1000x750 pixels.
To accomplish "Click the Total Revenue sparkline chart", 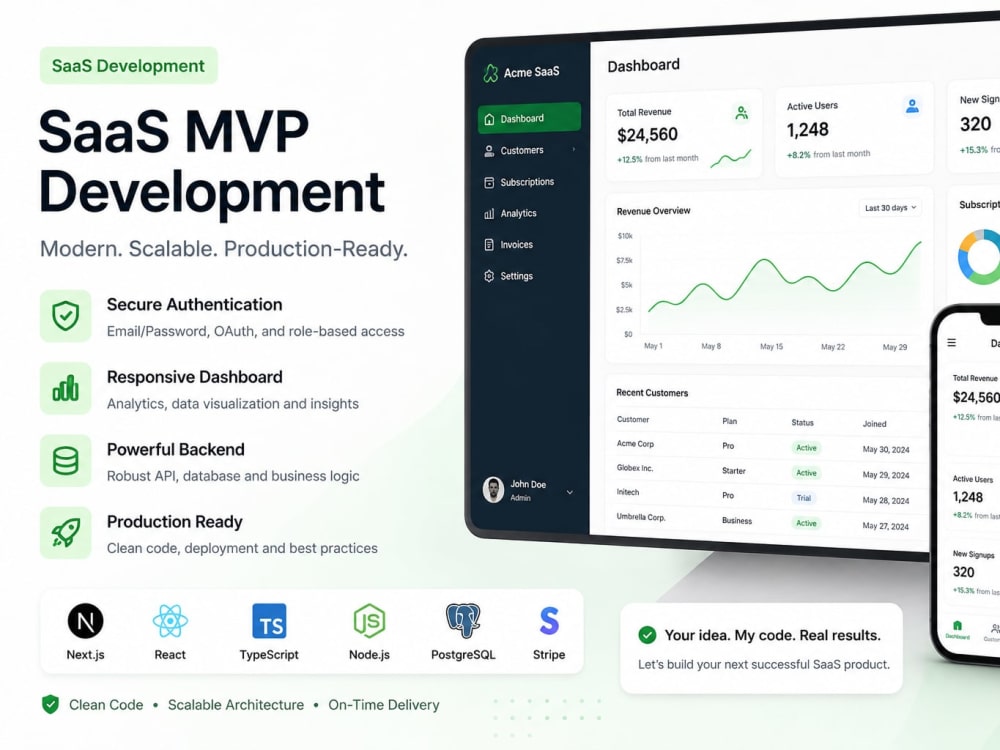I will pos(731,158).
